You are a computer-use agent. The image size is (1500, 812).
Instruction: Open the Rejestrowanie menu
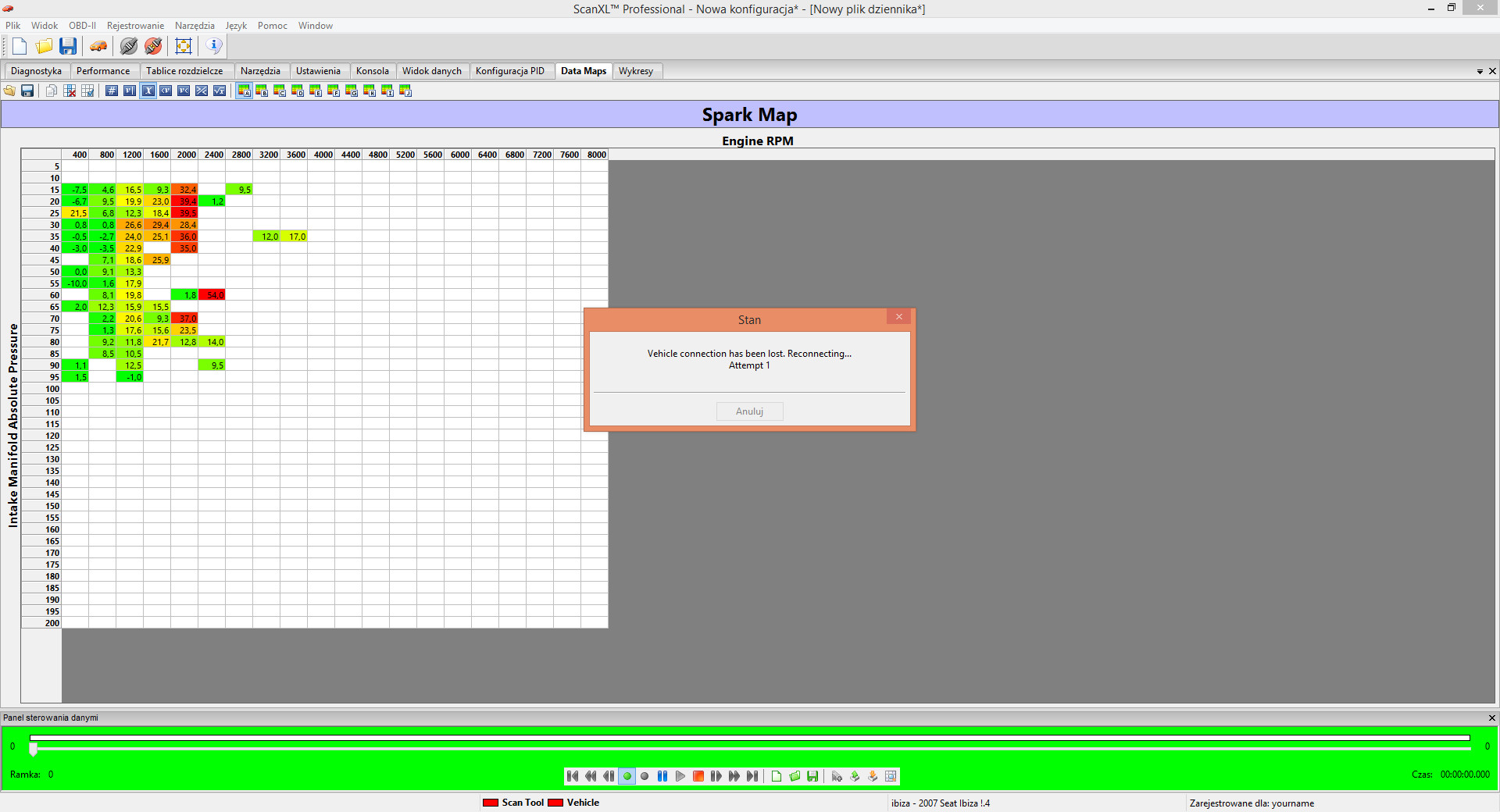point(135,26)
